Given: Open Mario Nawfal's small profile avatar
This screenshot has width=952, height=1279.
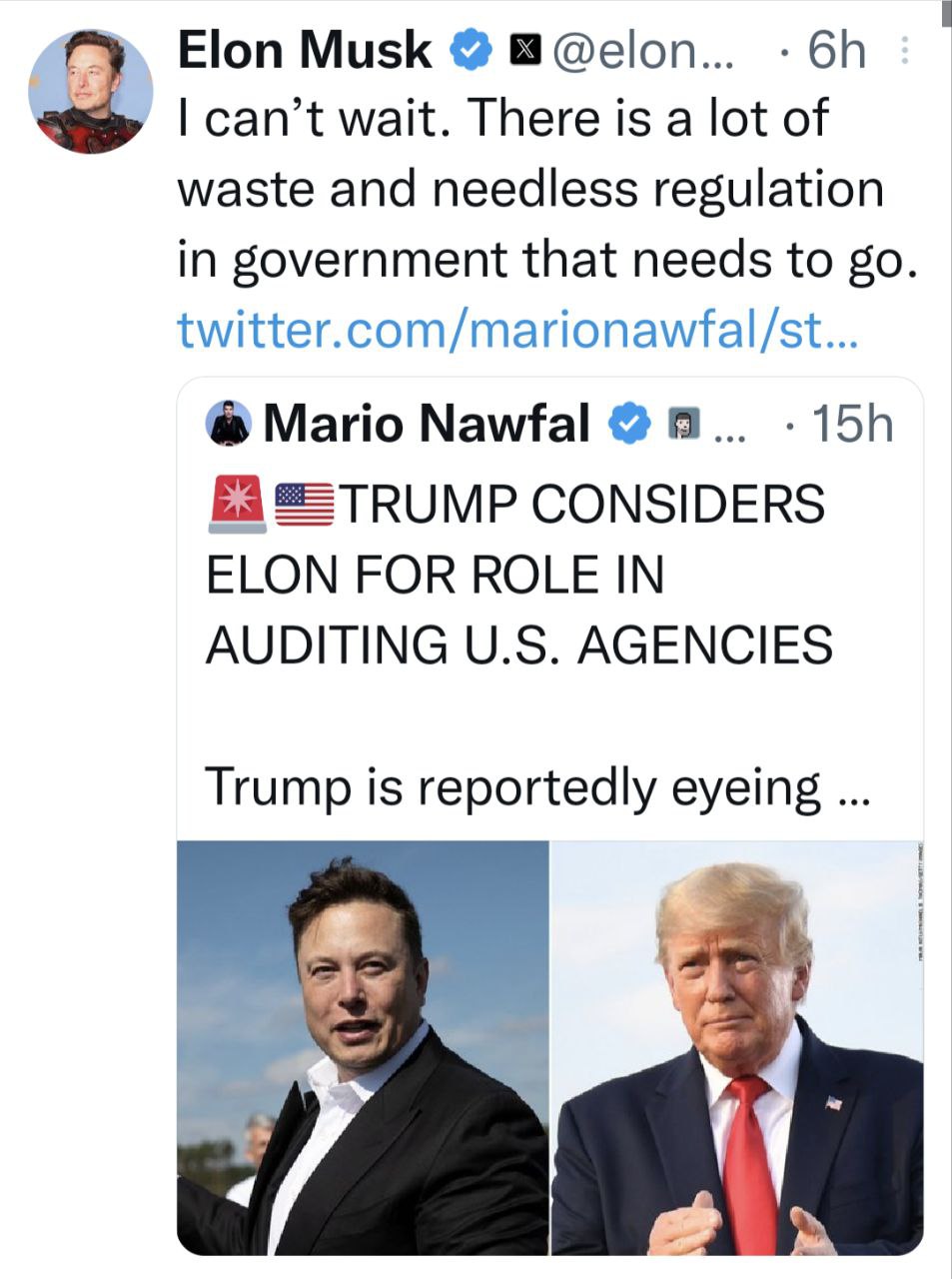Looking at the screenshot, I should [x=229, y=424].
